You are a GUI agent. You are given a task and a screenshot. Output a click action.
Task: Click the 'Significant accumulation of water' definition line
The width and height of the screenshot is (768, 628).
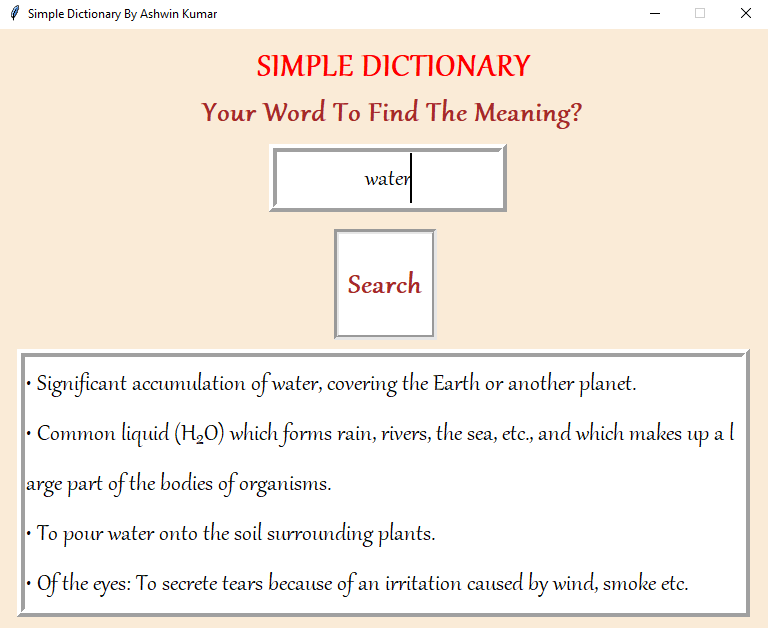331,384
